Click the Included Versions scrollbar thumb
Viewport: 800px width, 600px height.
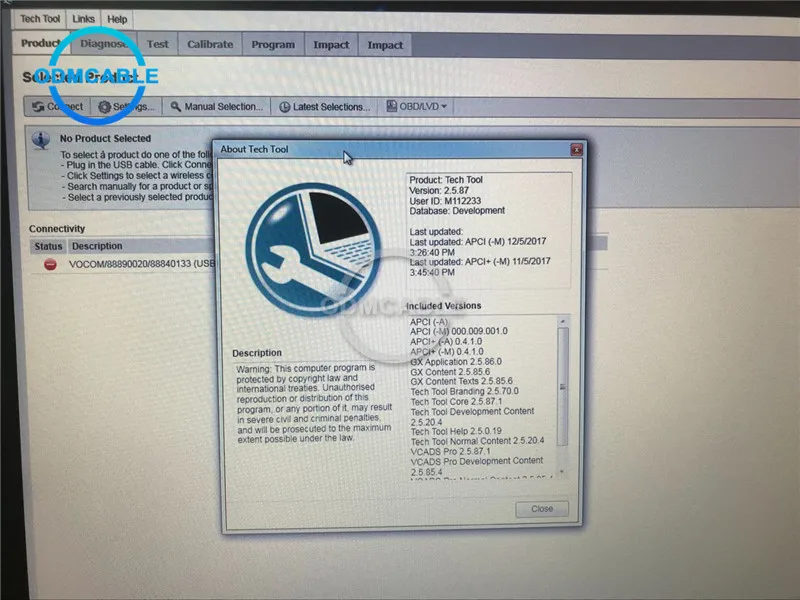pyautogui.click(x=562, y=386)
